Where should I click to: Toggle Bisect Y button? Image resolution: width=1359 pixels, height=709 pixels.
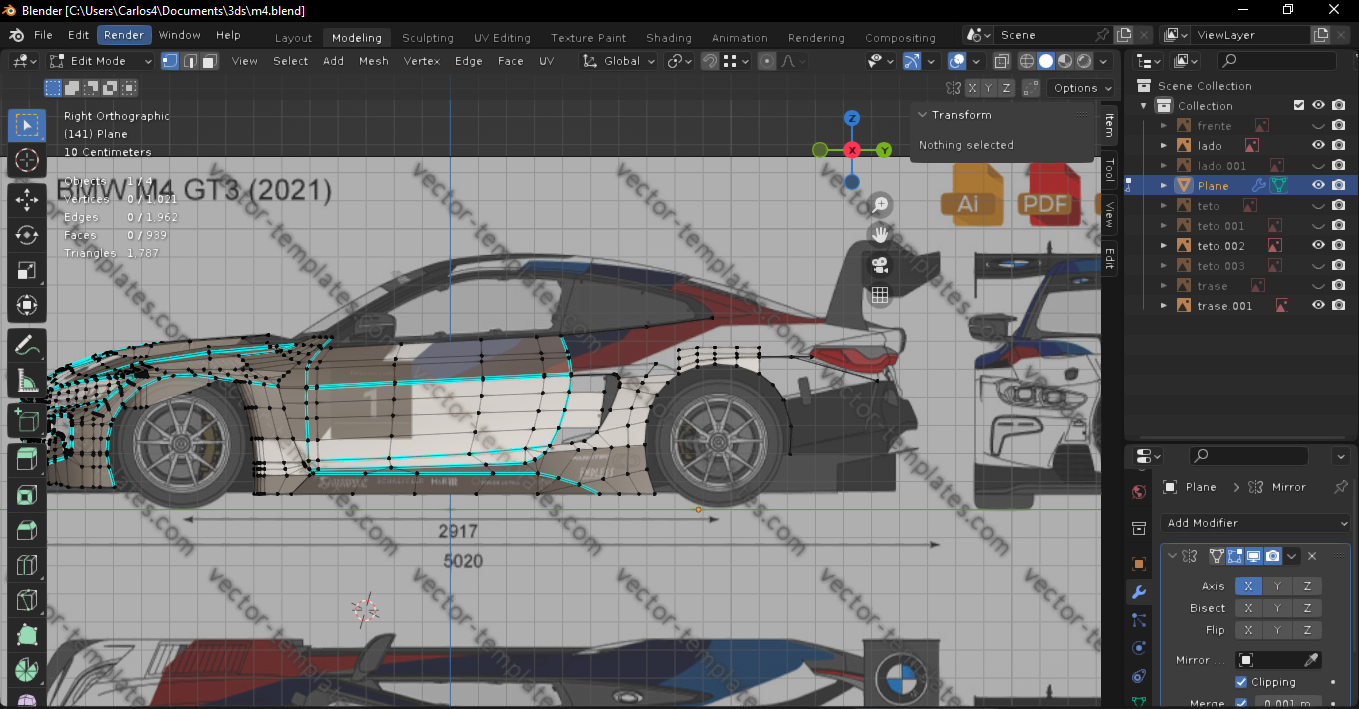coord(1277,608)
